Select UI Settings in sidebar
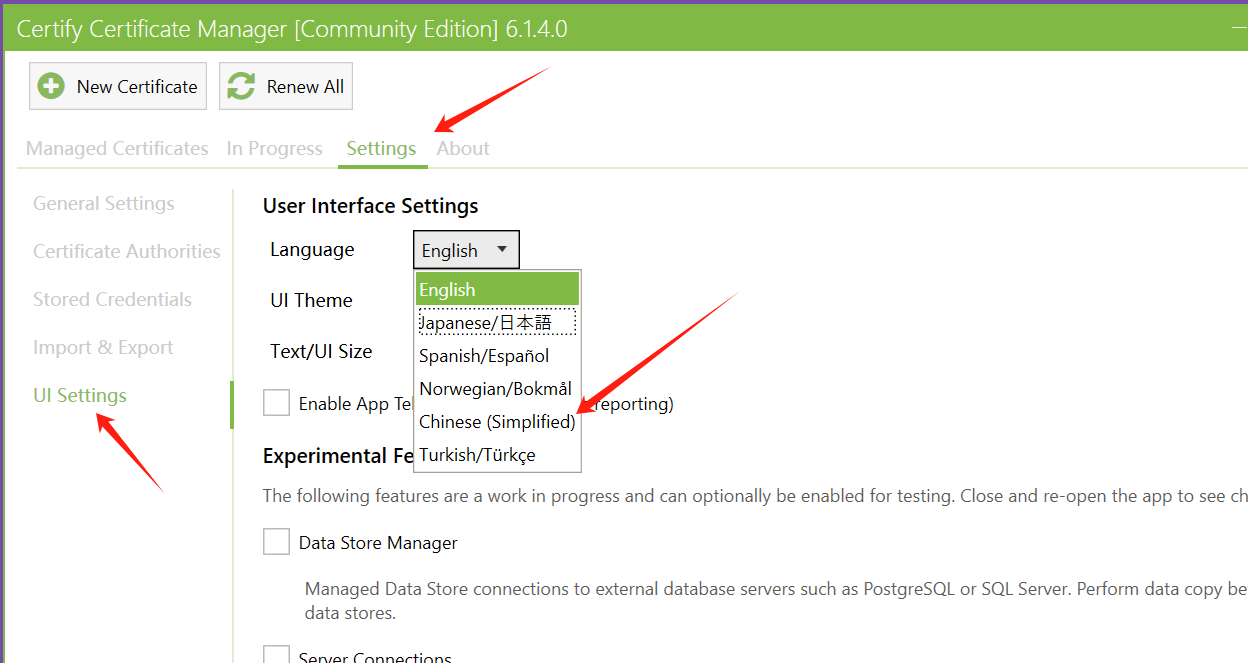This screenshot has width=1248, height=663. [80, 395]
